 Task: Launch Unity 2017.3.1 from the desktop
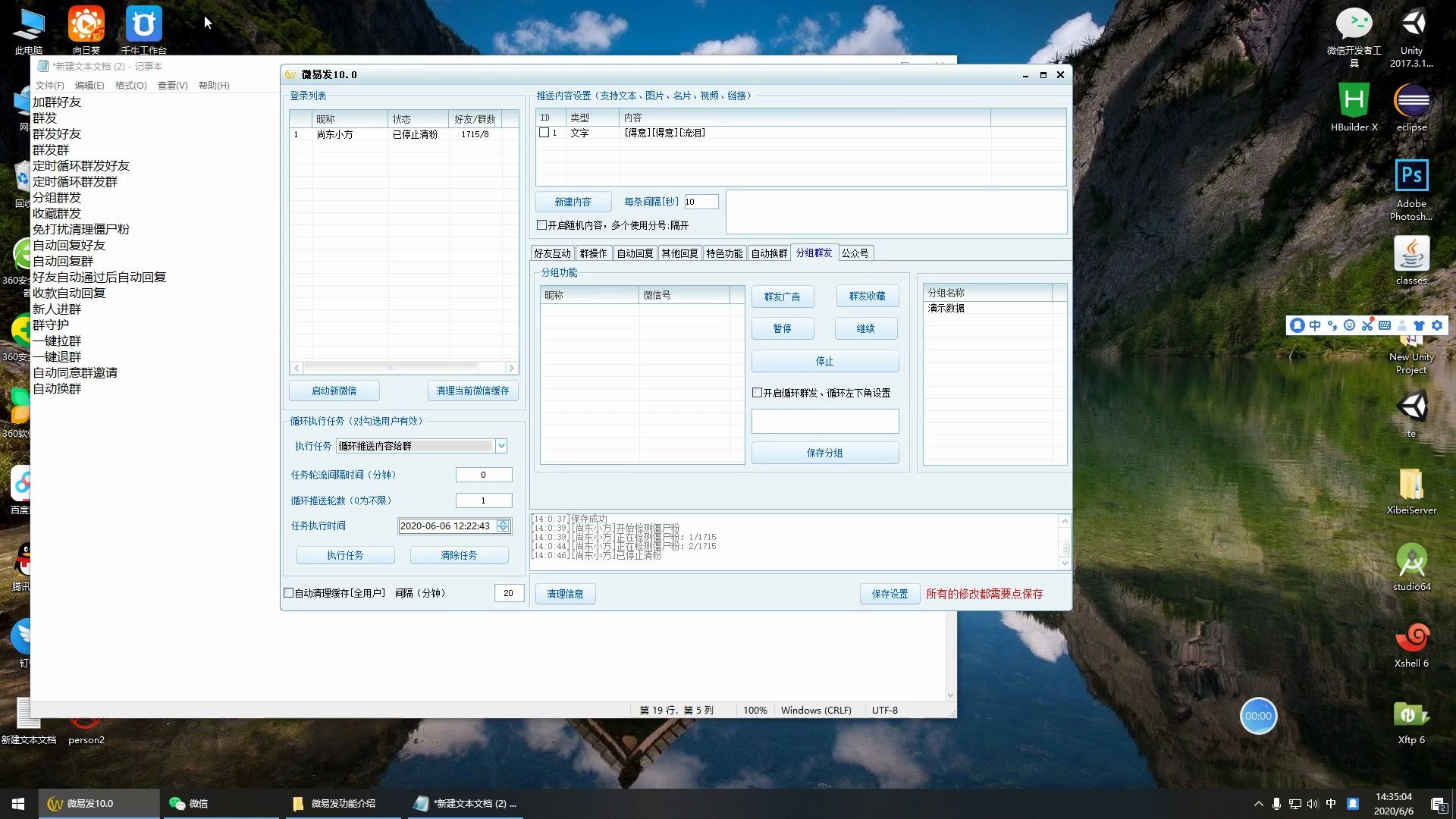pos(1411,36)
